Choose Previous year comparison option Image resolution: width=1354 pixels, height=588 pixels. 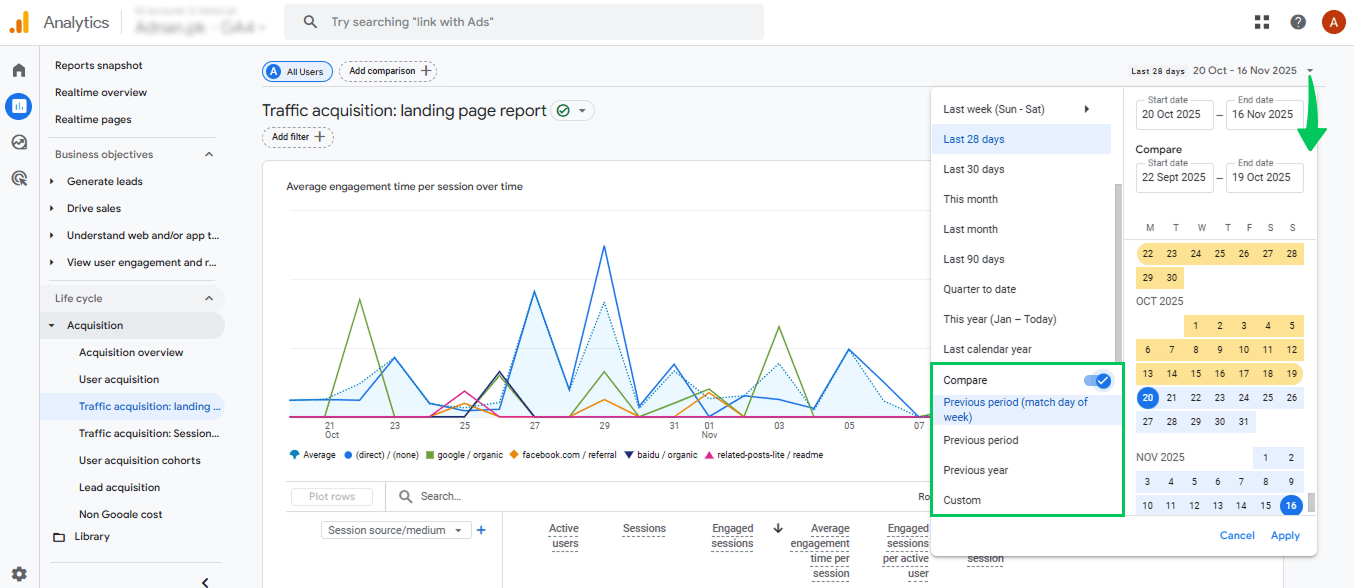(x=975, y=470)
